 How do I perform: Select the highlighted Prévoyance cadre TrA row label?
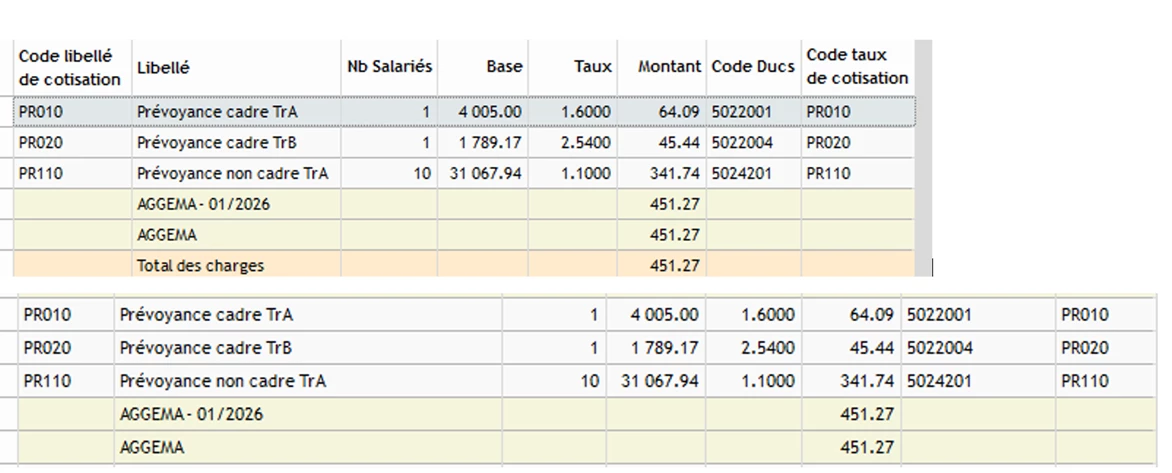pyautogui.click(x=217, y=112)
